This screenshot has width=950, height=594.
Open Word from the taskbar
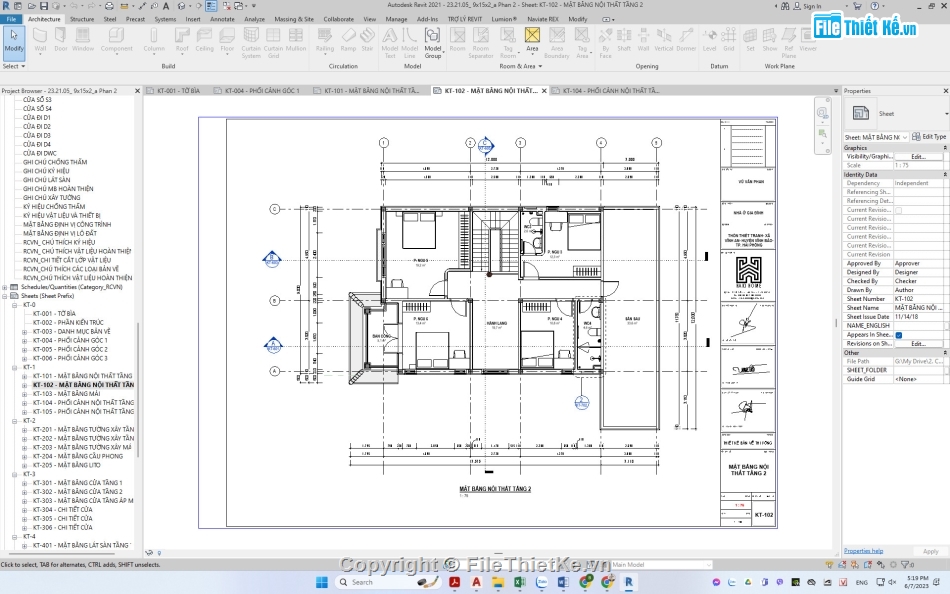pyautogui.click(x=563, y=582)
